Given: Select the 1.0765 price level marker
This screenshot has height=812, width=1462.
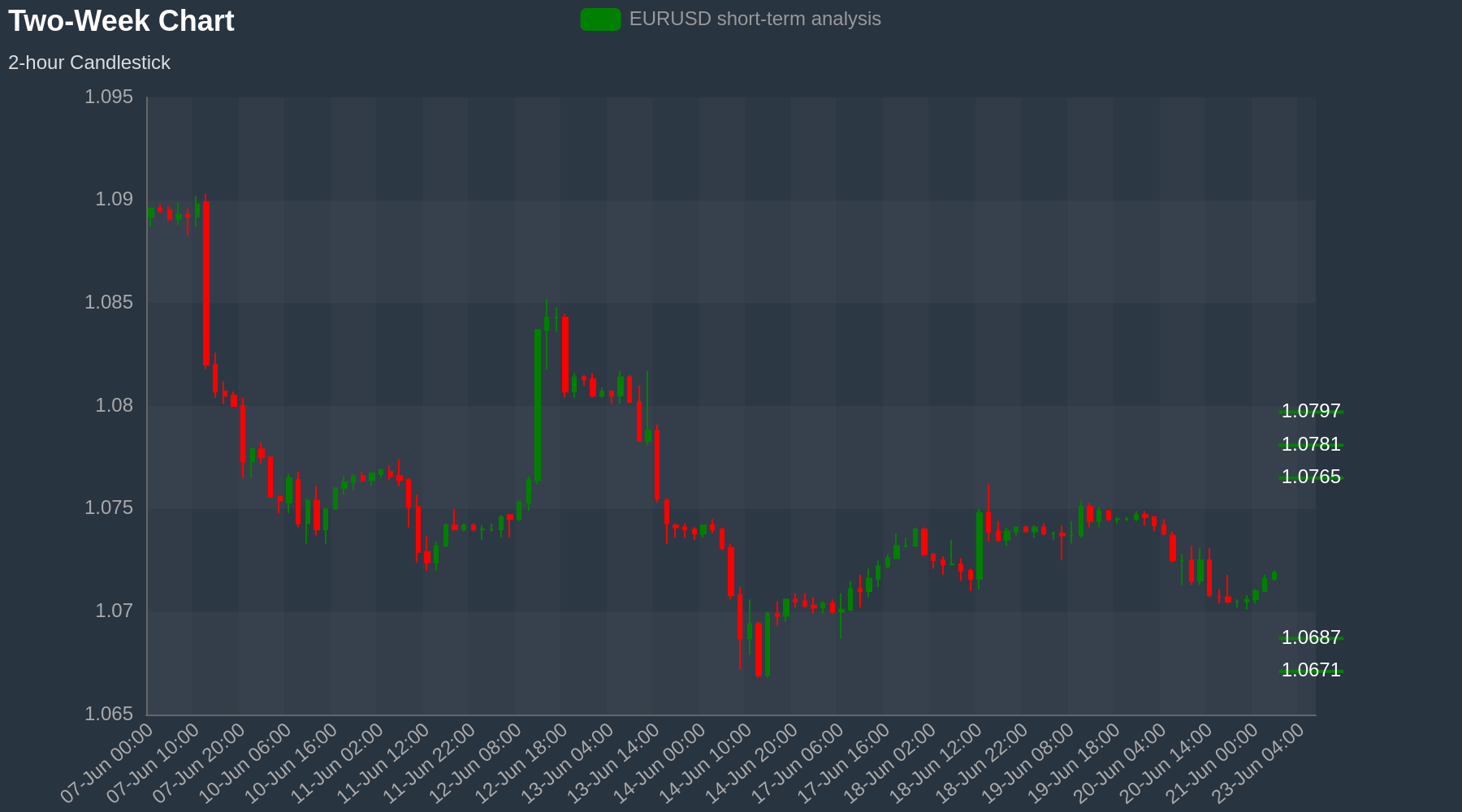Looking at the screenshot, I should pyautogui.click(x=1311, y=477).
